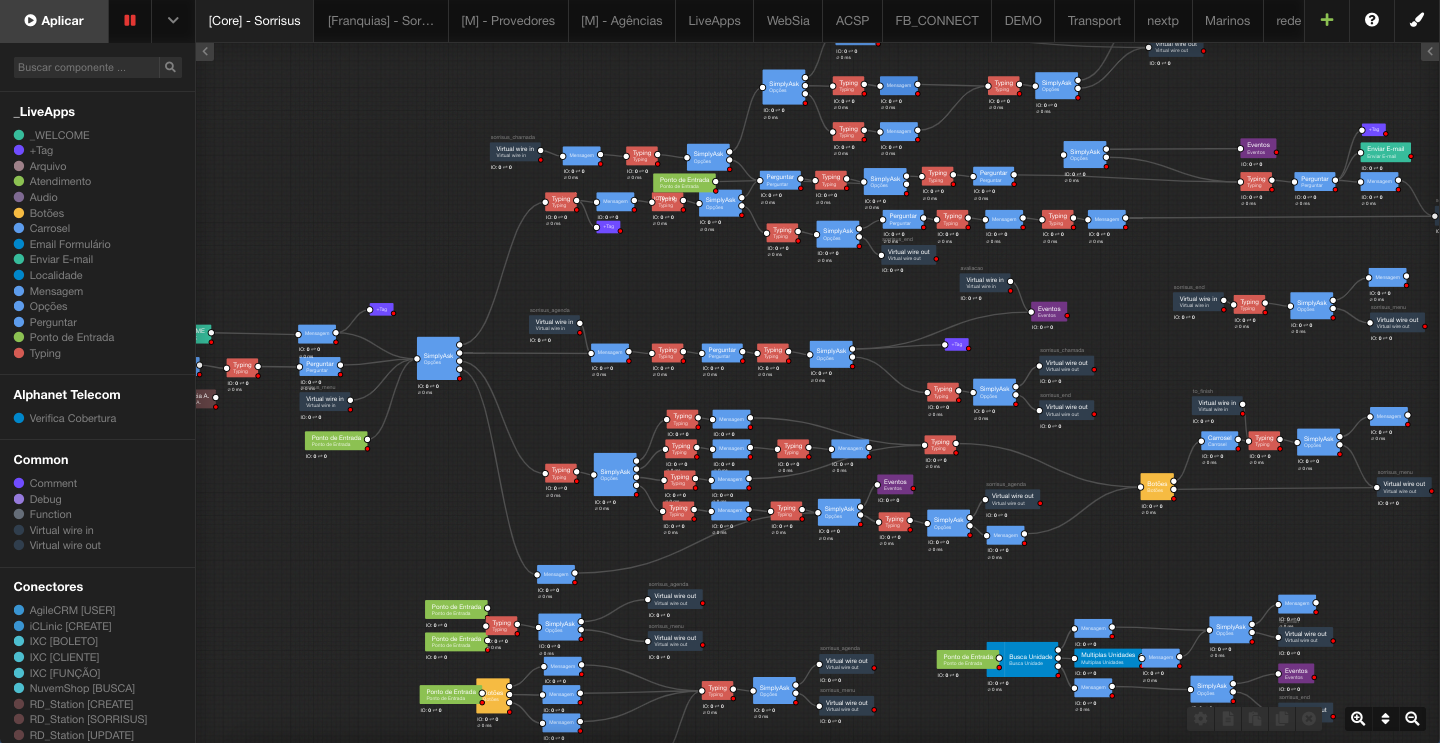
Task: Select the _WELCOME component in sidebar
Action: click(52, 135)
